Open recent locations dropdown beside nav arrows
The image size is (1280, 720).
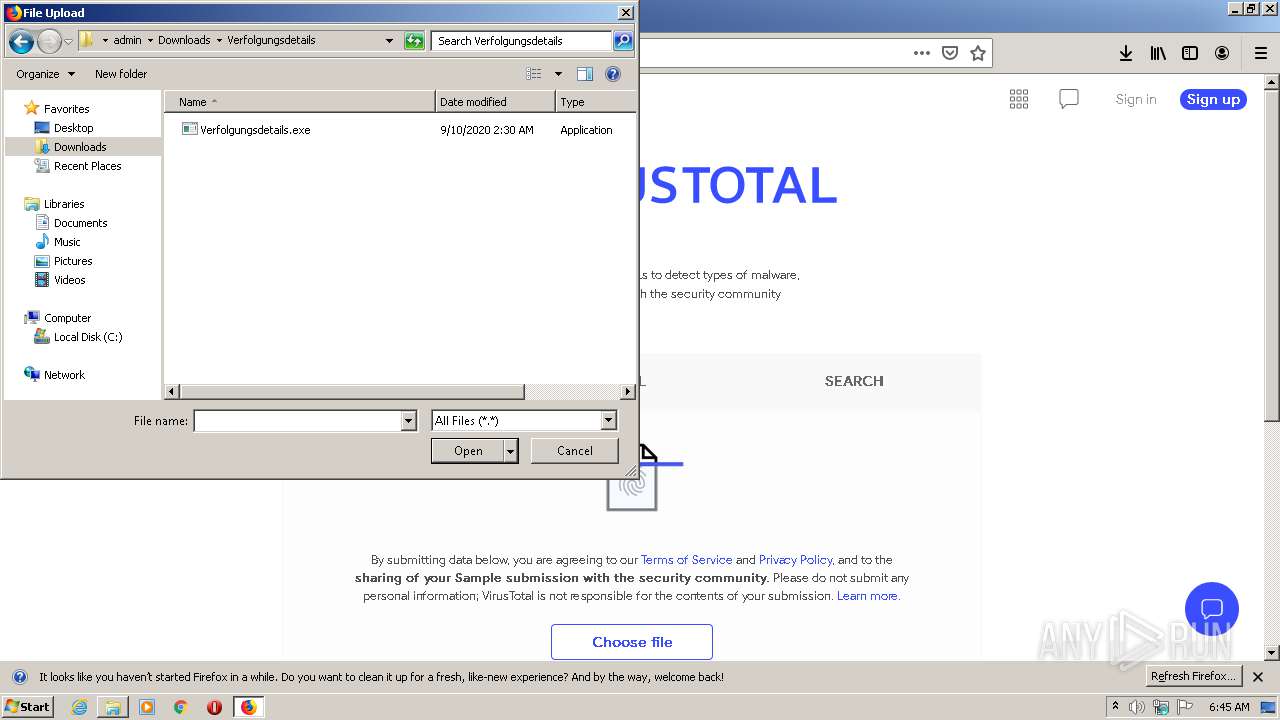68,41
